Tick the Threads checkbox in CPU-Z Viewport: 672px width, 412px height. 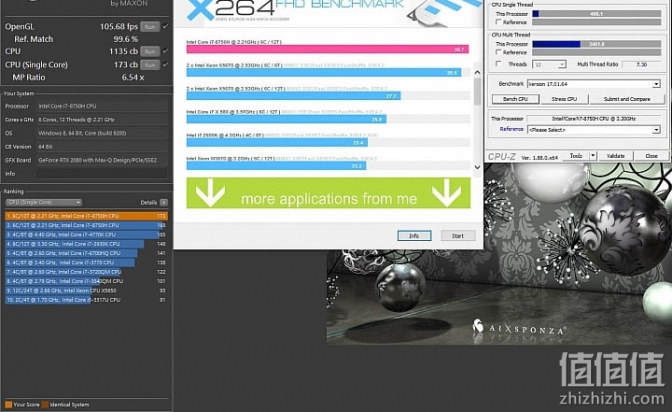click(498, 64)
